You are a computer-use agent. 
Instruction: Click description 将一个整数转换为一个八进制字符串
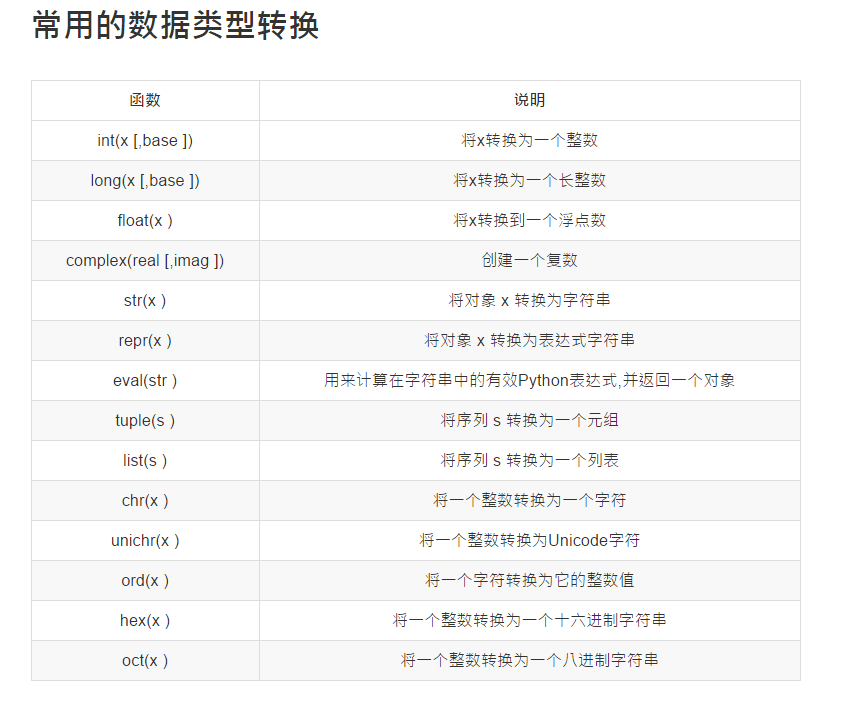tap(530, 660)
